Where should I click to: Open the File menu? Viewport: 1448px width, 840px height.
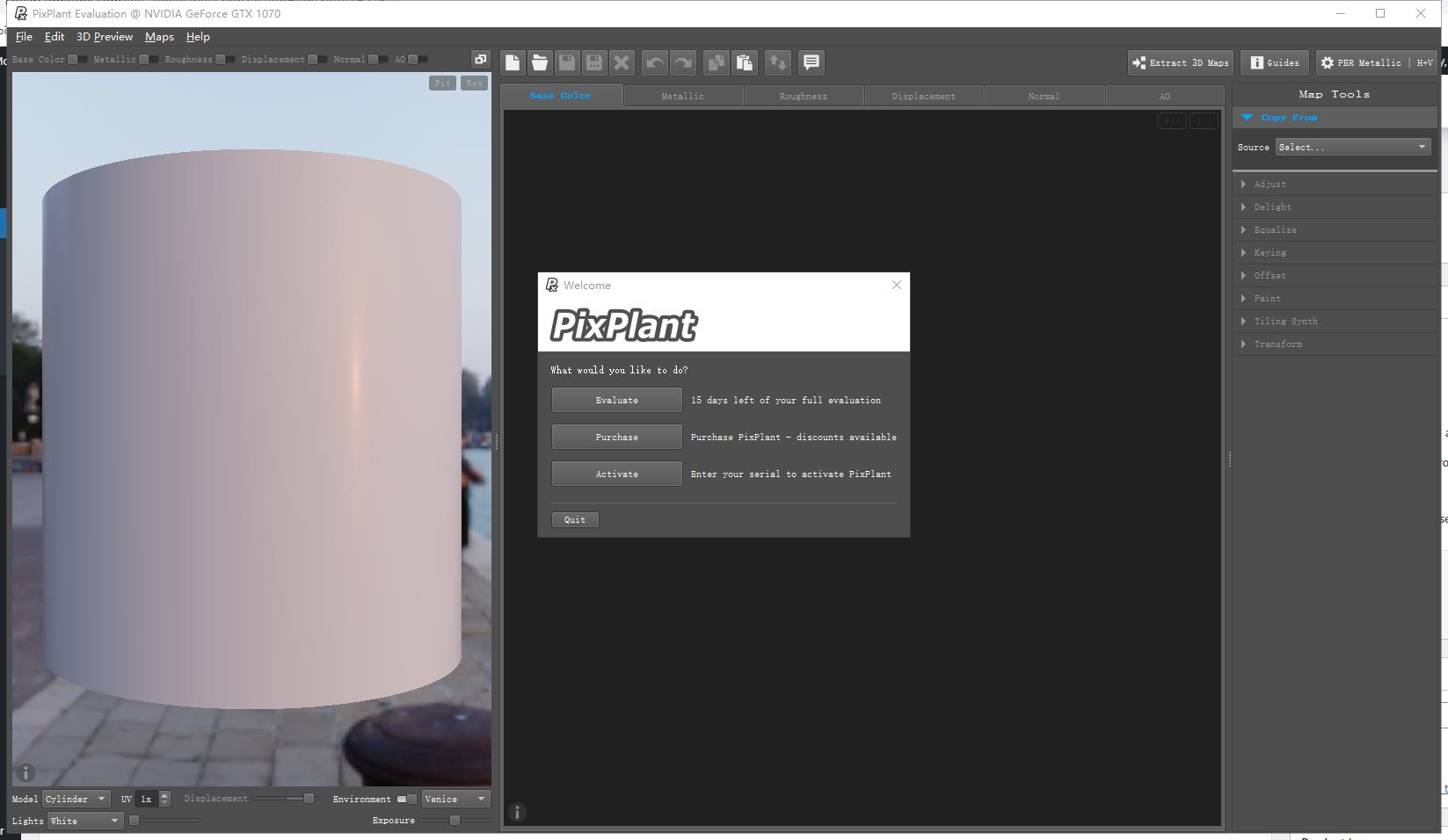(x=24, y=37)
